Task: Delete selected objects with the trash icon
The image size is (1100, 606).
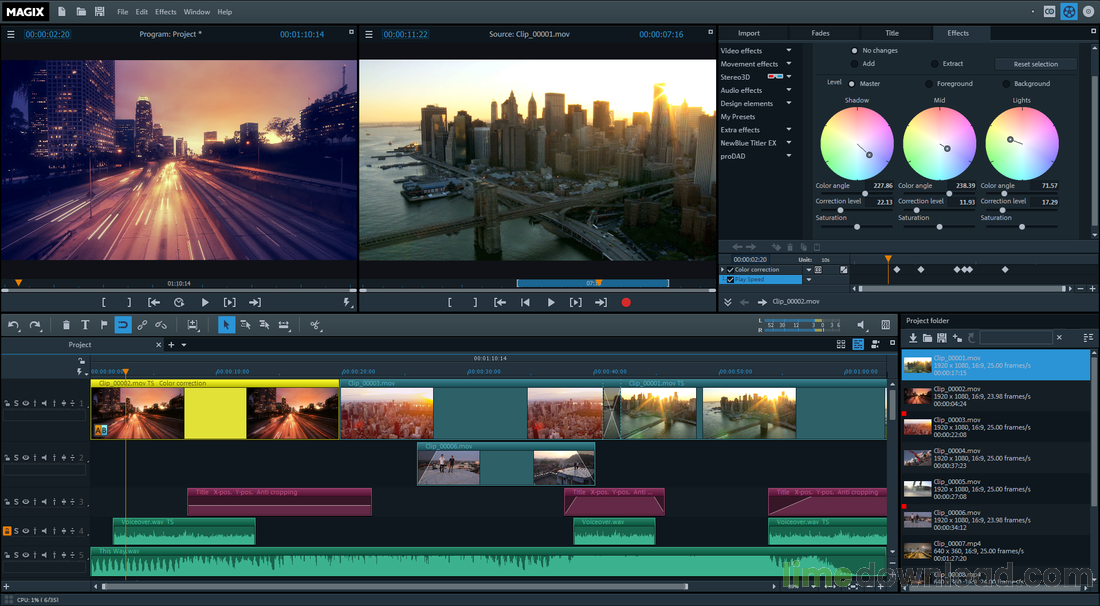Action: (x=65, y=324)
